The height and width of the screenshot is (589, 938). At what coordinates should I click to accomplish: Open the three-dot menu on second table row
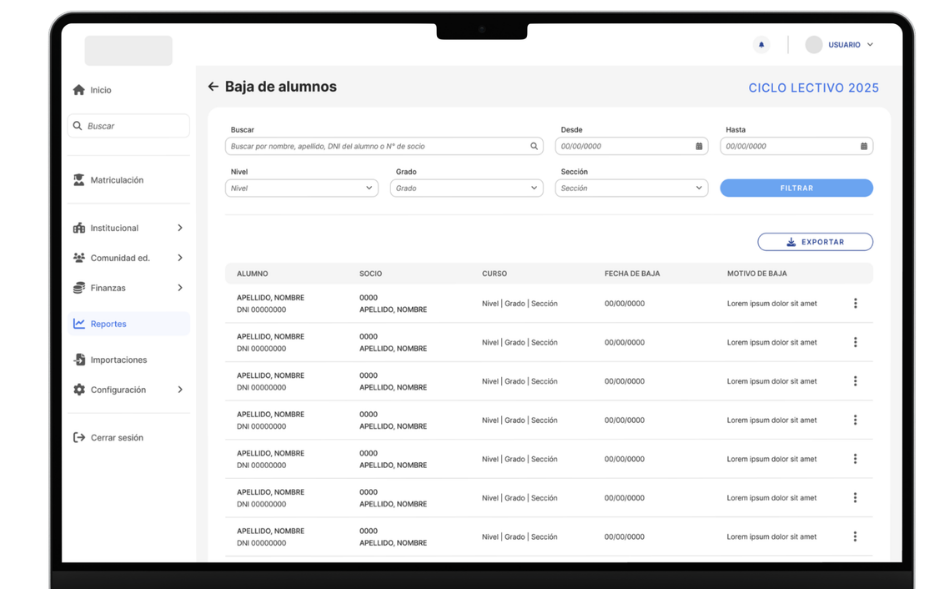(855, 342)
